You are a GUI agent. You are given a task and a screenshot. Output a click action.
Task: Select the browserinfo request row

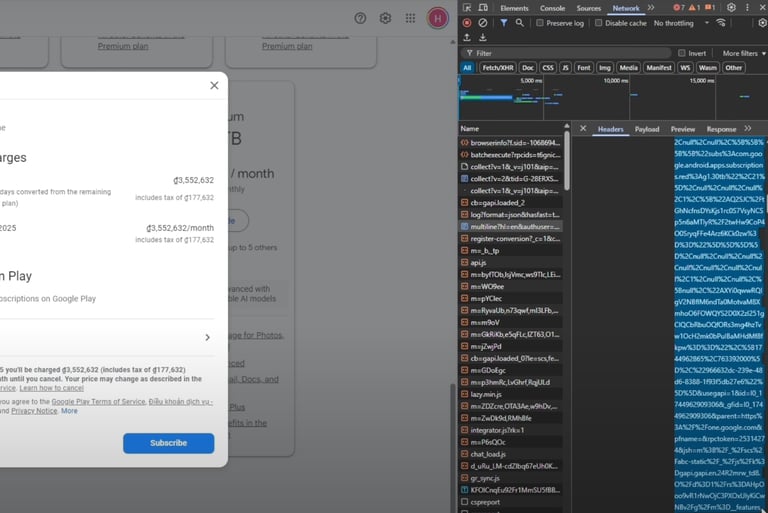(x=510, y=143)
